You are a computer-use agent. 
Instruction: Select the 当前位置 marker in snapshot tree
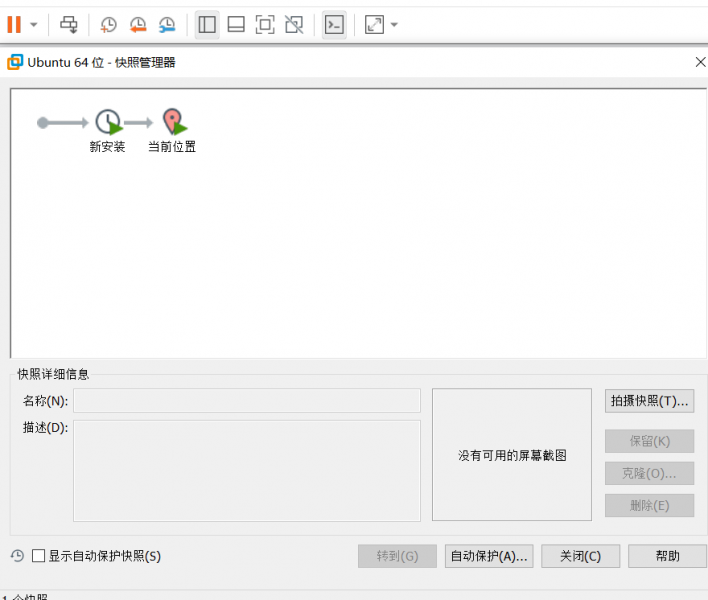[x=175, y=123]
